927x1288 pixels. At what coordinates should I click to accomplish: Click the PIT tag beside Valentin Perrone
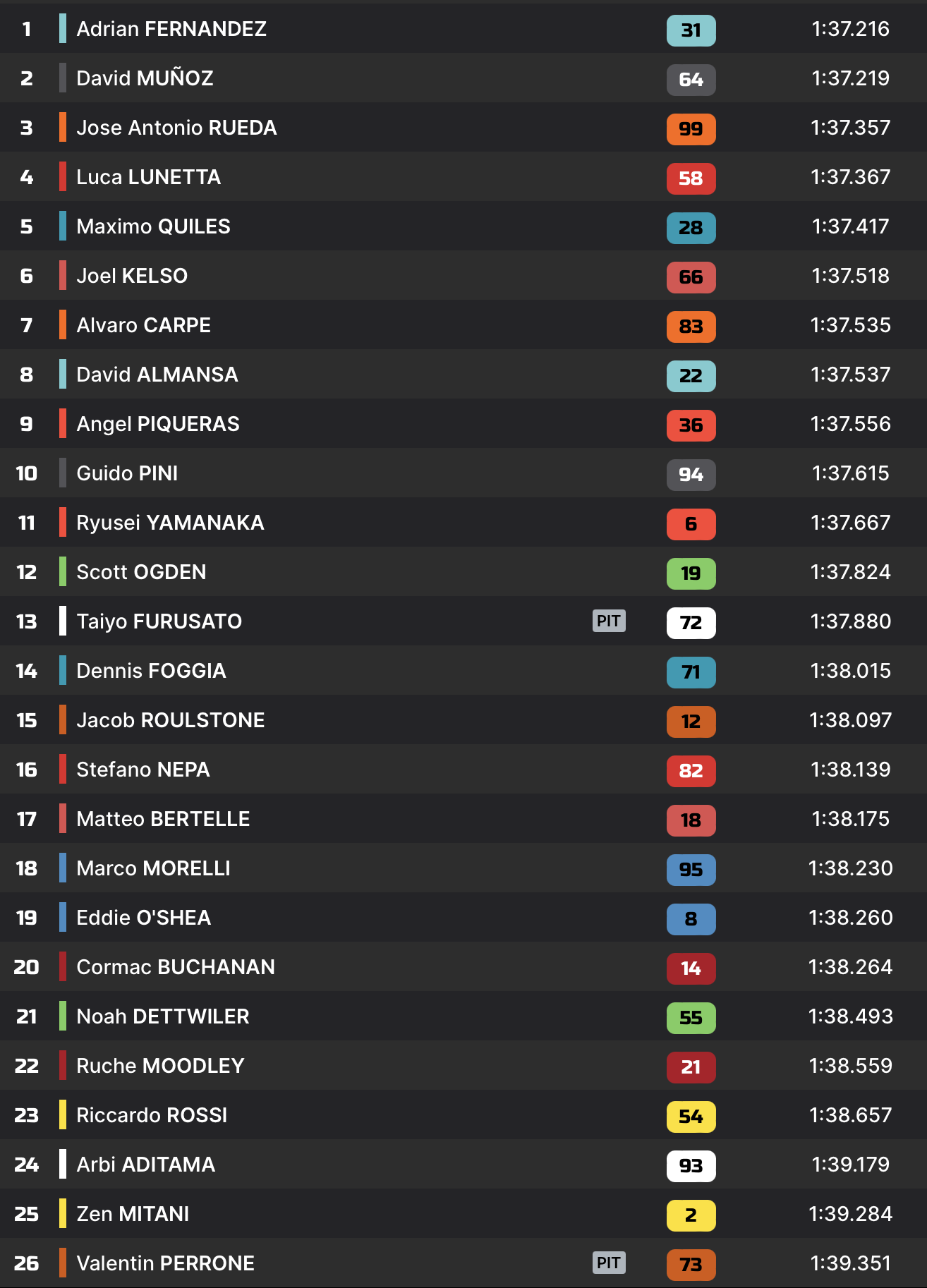pyautogui.click(x=609, y=1263)
